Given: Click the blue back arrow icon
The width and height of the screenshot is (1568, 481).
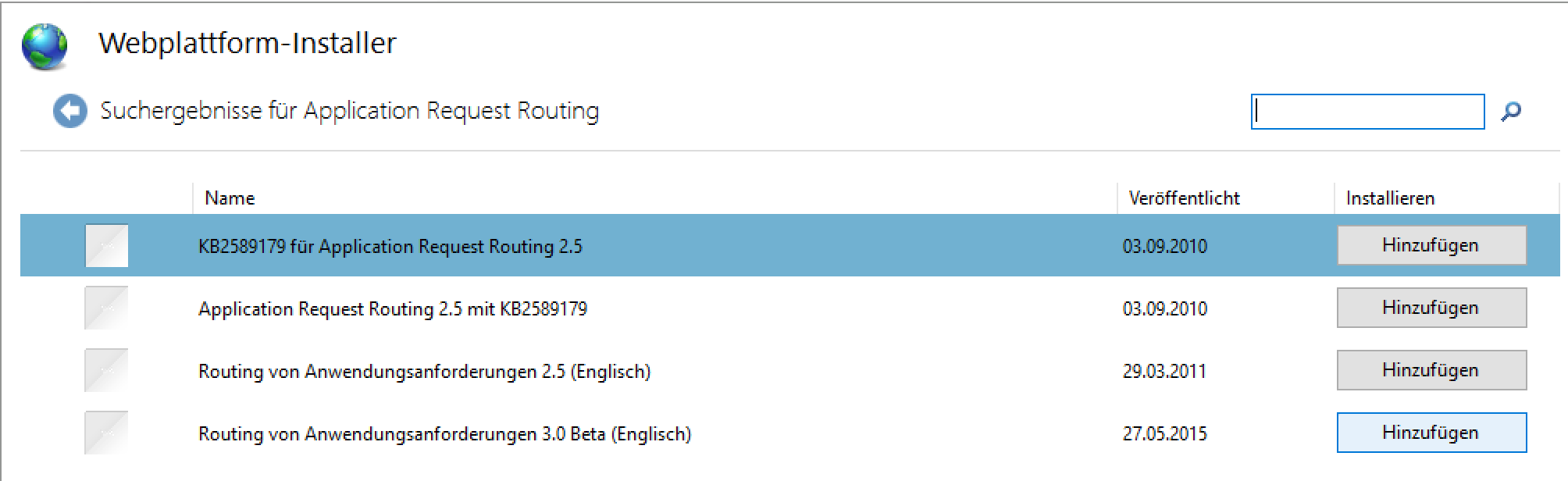Looking at the screenshot, I should pos(69,111).
